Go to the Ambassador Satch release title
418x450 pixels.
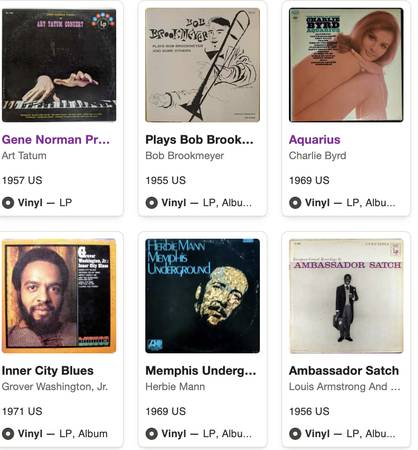[344, 370]
